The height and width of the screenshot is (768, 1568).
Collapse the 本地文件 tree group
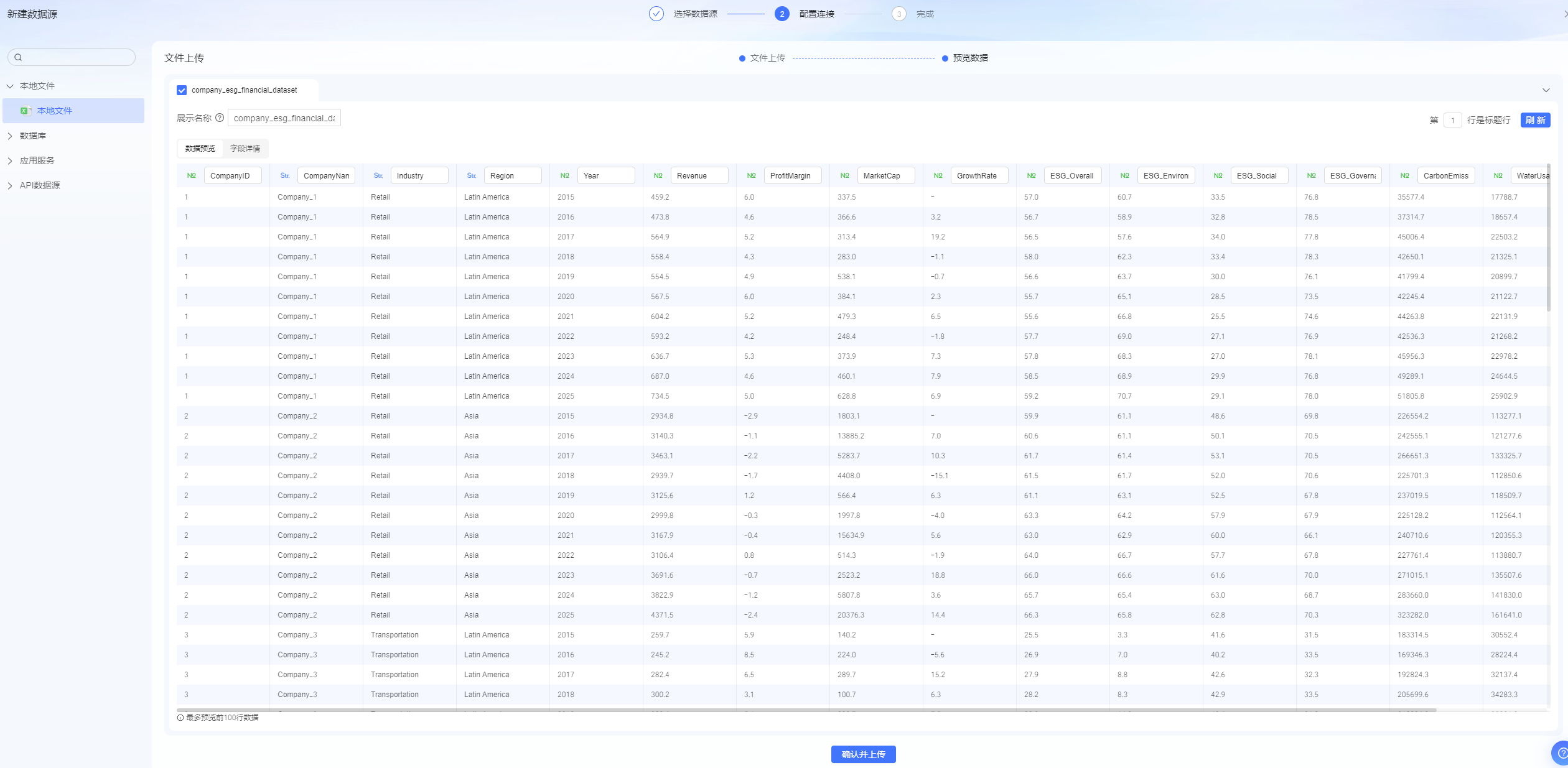pos(10,86)
